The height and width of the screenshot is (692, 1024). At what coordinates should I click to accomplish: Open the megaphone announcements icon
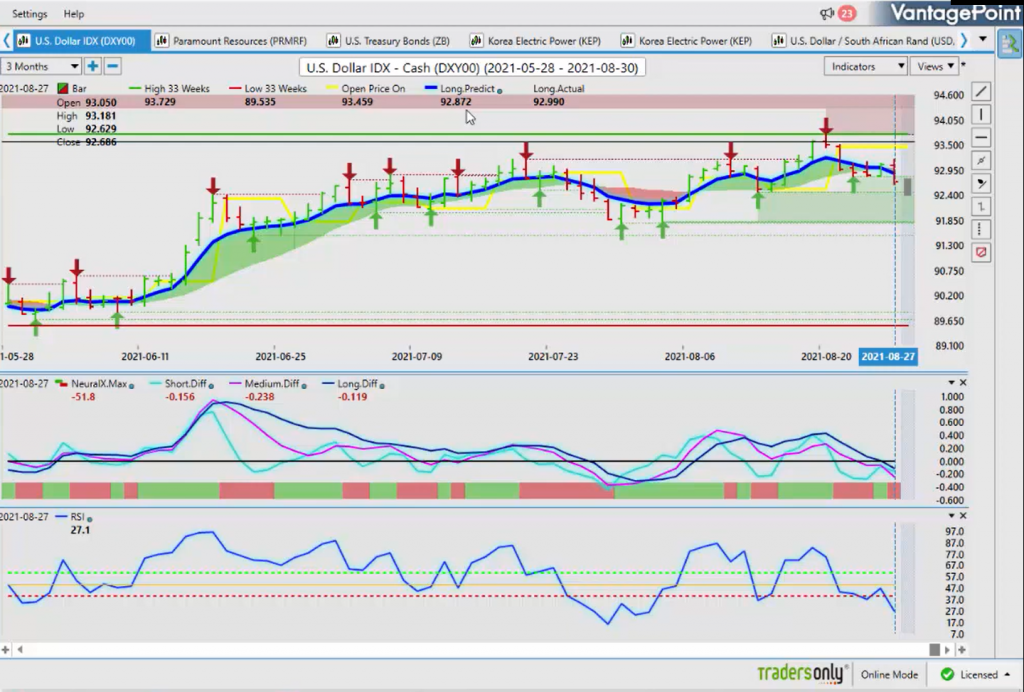pos(827,13)
